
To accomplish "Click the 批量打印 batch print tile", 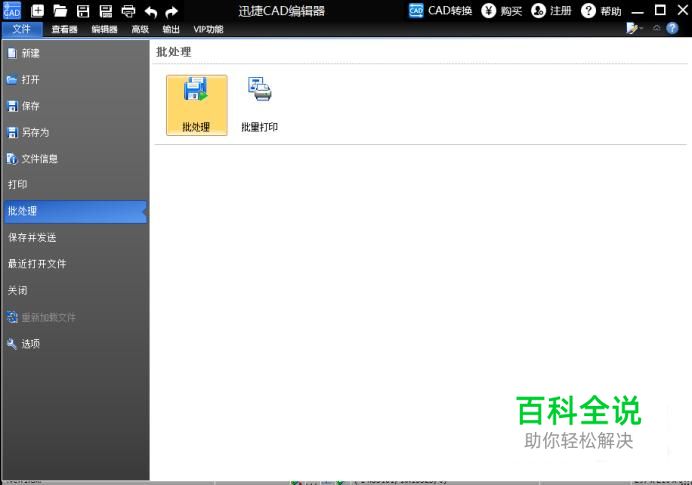I will pos(260,105).
